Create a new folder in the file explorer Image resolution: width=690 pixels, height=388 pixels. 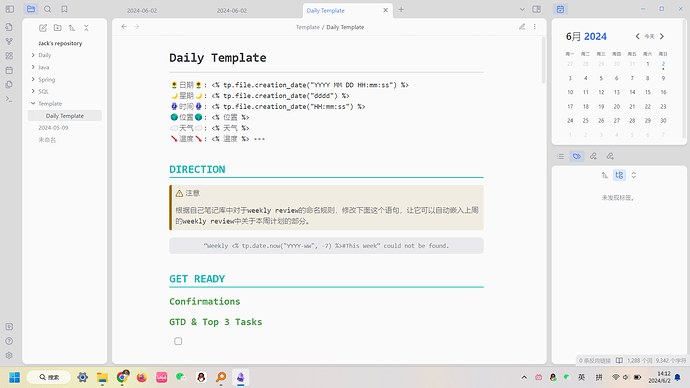[58, 28]
